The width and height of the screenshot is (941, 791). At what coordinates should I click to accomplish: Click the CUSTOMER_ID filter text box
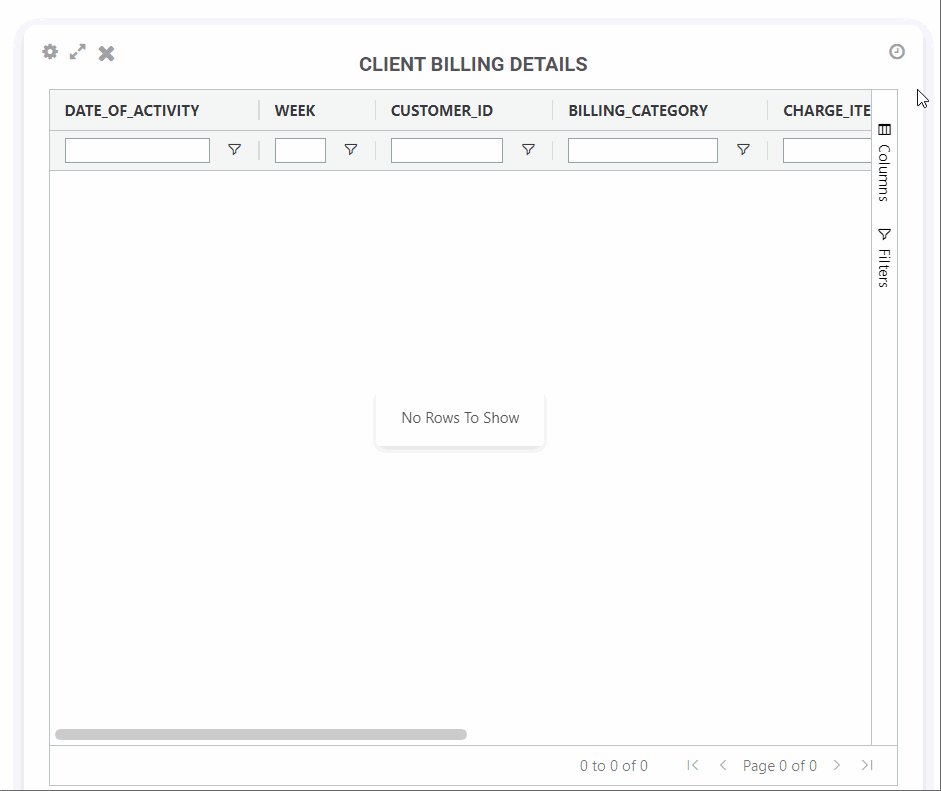(446, 150)
